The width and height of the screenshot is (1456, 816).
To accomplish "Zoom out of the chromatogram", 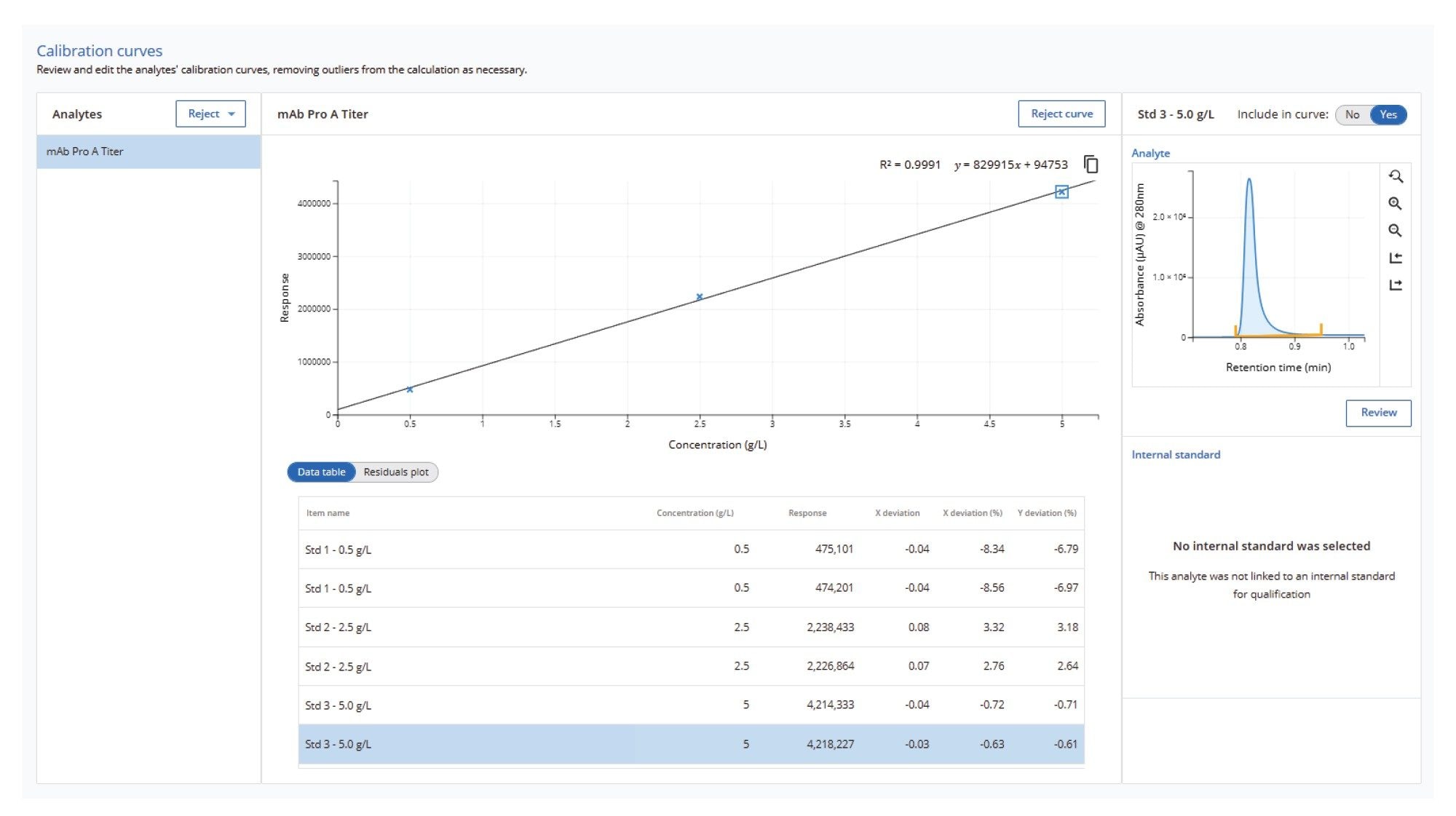I will (1395, 231).
